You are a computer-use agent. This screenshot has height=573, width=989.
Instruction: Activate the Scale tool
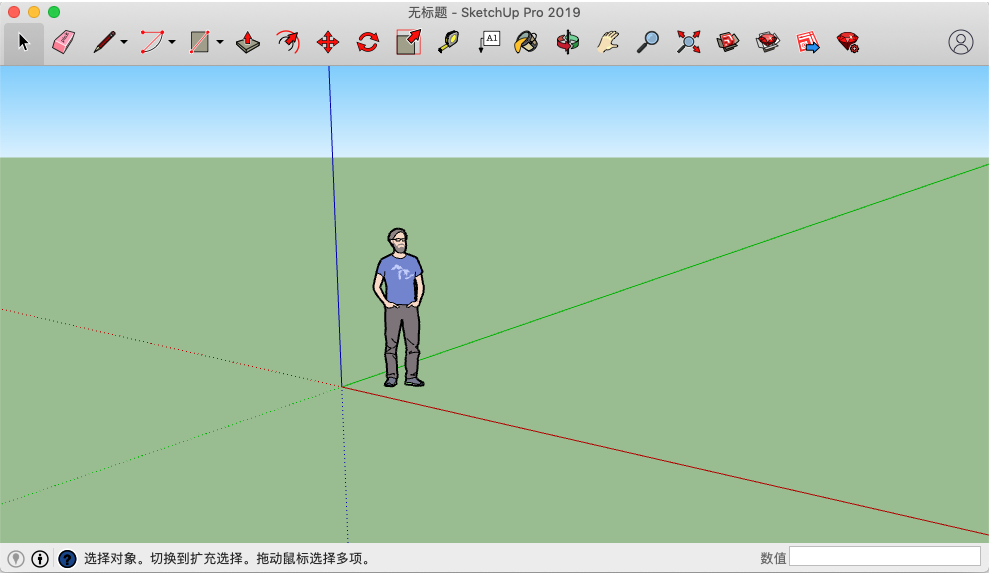click(x=408, y=42)
